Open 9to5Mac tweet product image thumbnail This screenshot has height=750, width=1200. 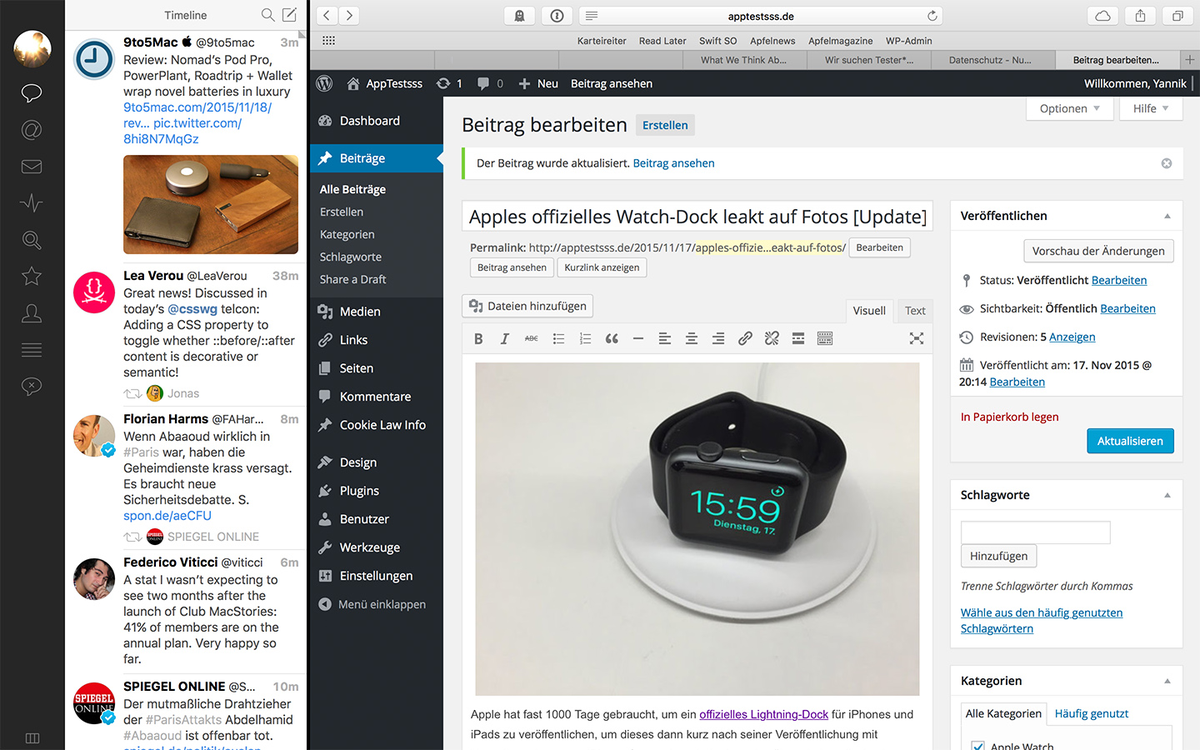(x=211, y=205)
